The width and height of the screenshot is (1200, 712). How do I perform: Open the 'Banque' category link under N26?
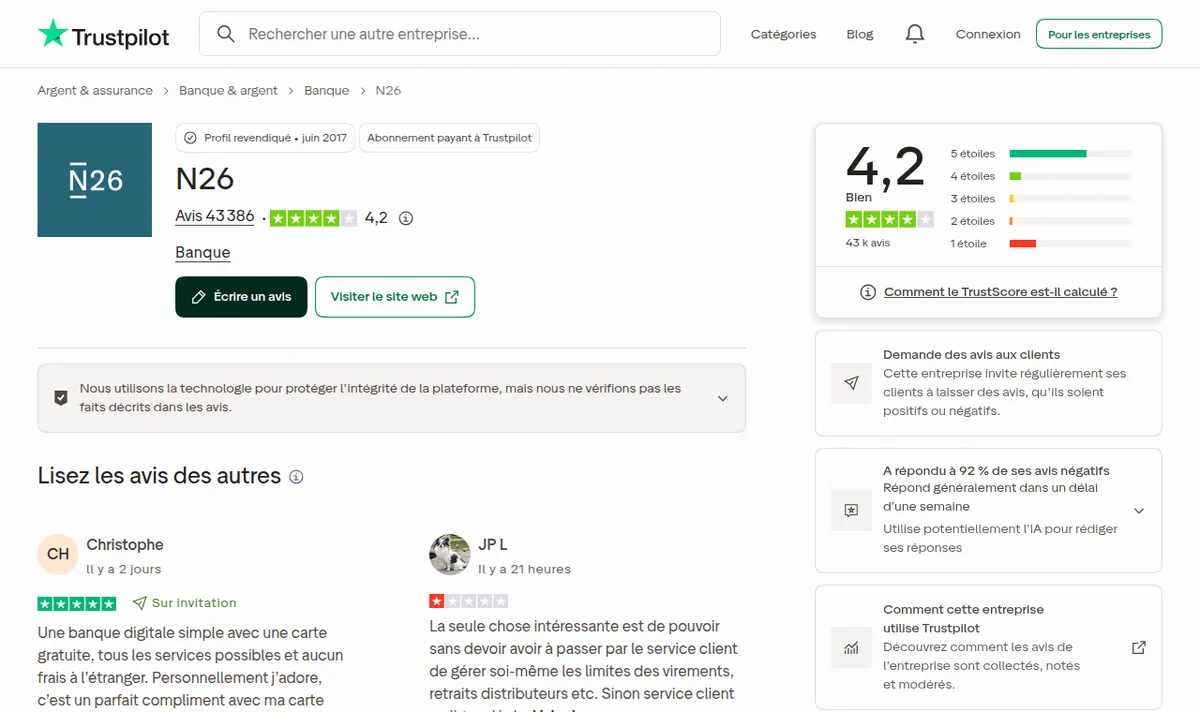203,252
